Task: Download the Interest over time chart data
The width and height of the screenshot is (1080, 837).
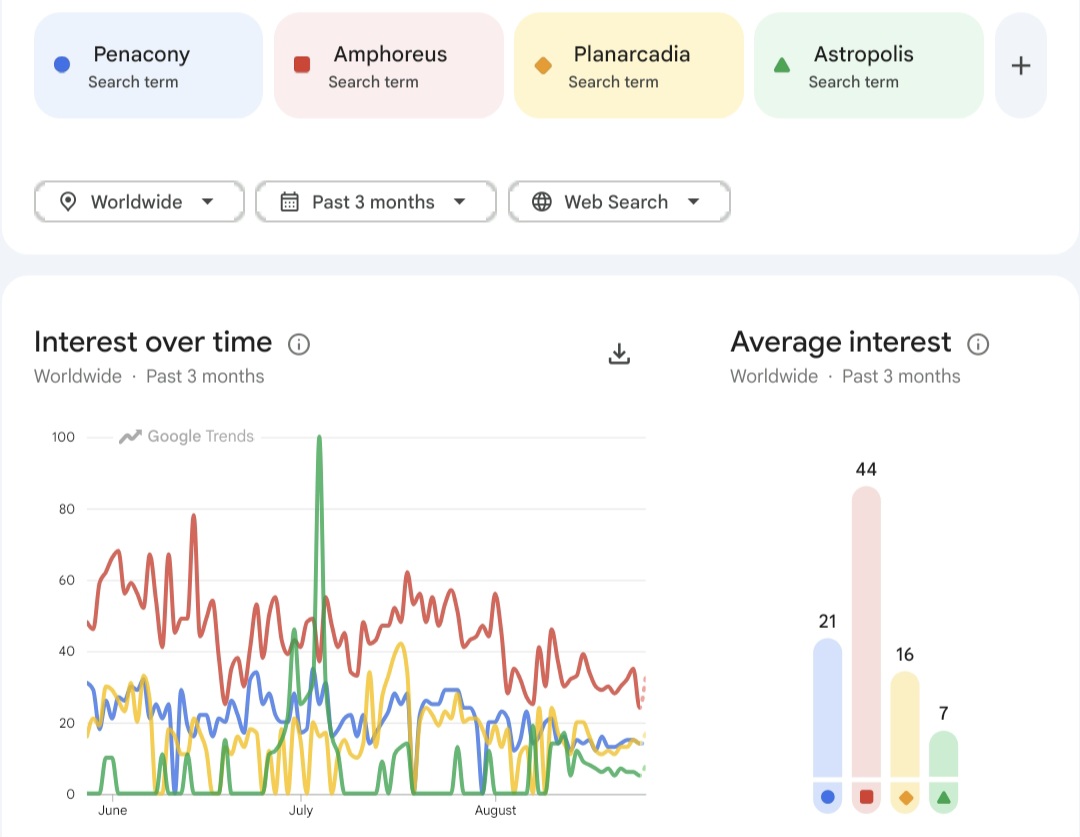Action: [619, 353]
